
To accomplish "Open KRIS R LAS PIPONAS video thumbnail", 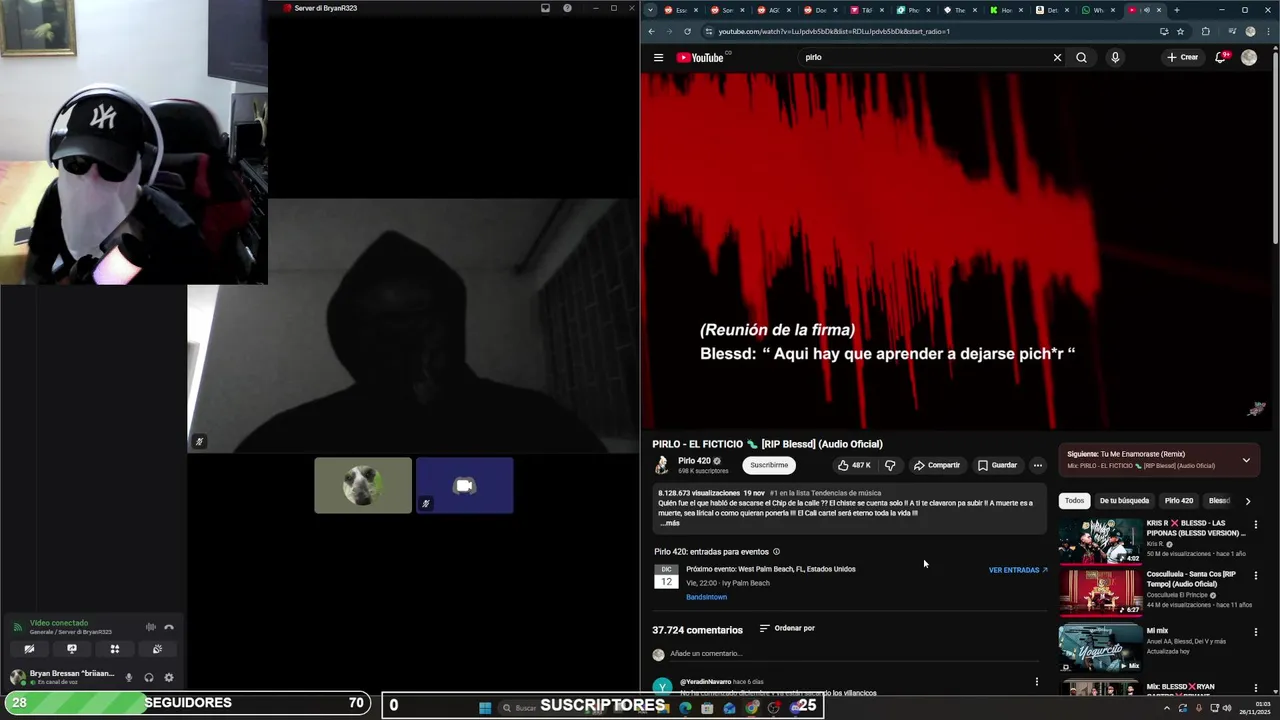I will pos(1100,541).
